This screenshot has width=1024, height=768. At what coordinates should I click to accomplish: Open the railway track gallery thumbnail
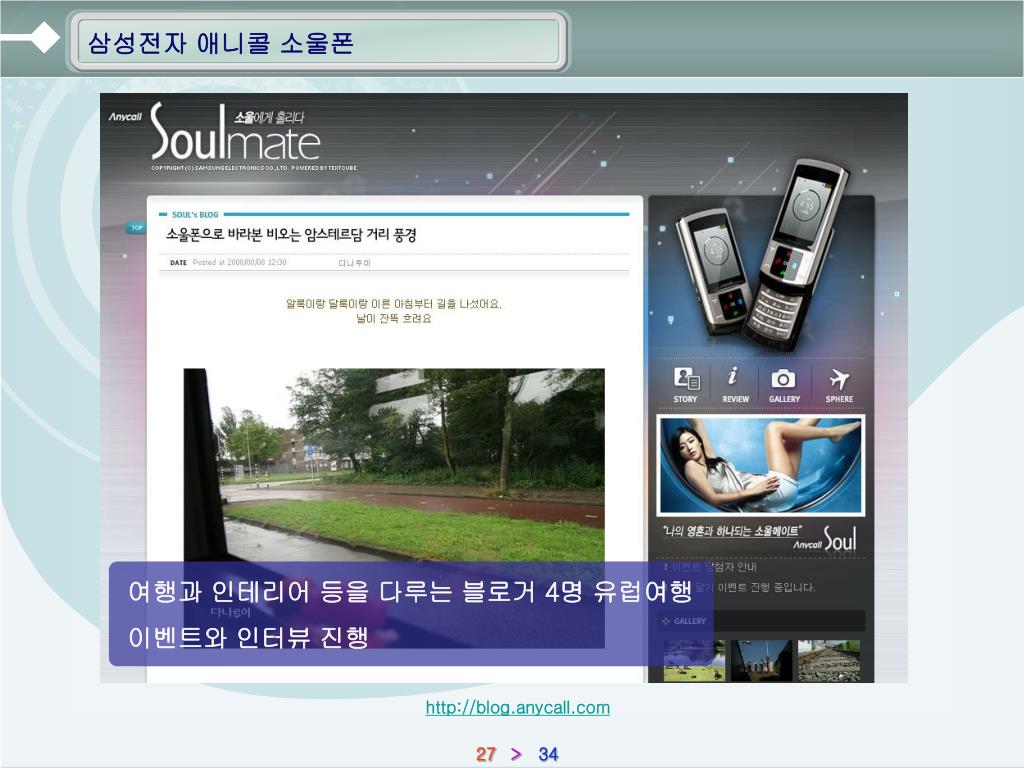(829, 661)
